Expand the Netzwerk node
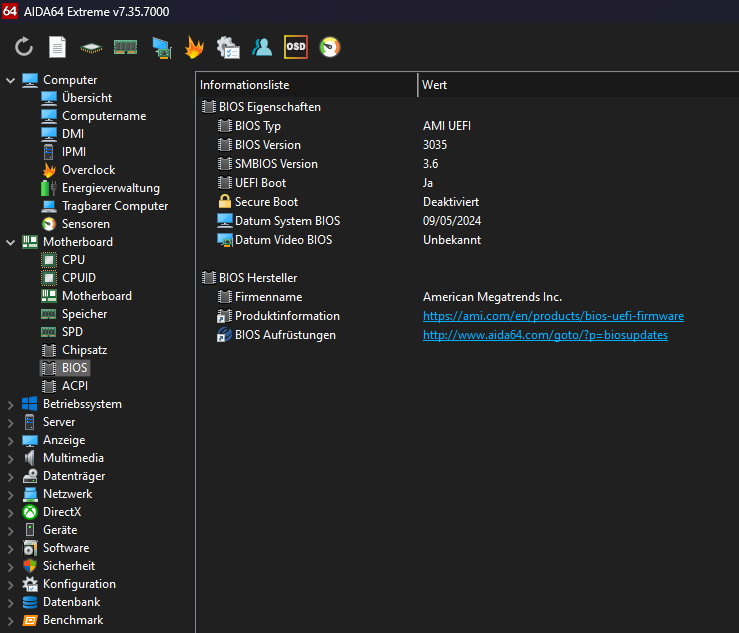739x633 pixels. tap(10, 494)
